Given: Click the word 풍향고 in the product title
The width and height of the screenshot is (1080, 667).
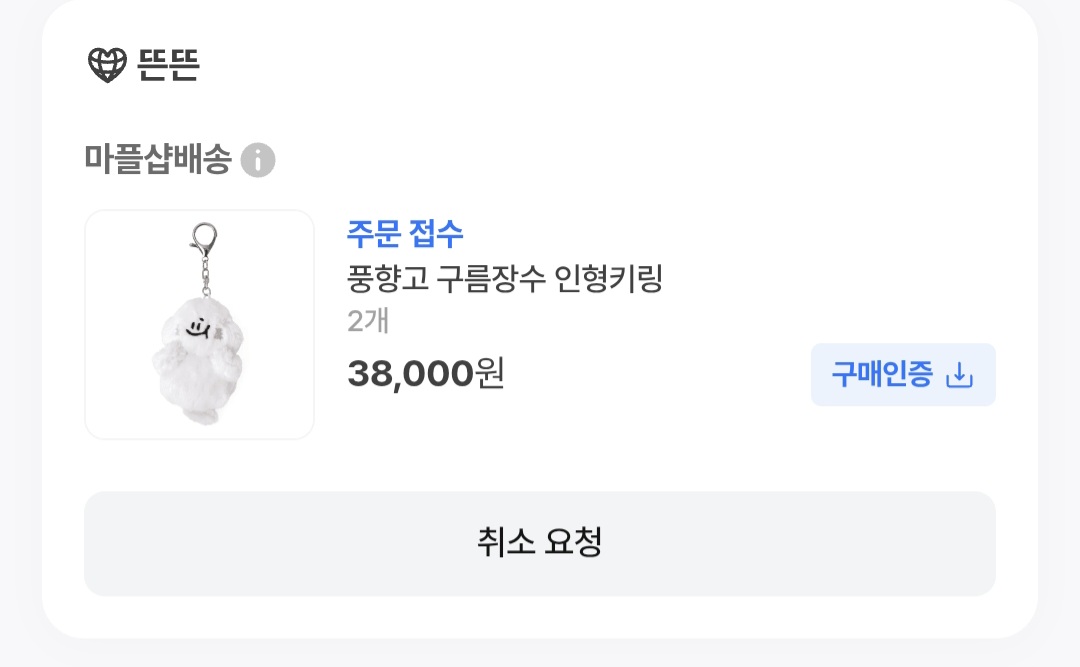Looking at the screenshot, I should click(388, 279).
